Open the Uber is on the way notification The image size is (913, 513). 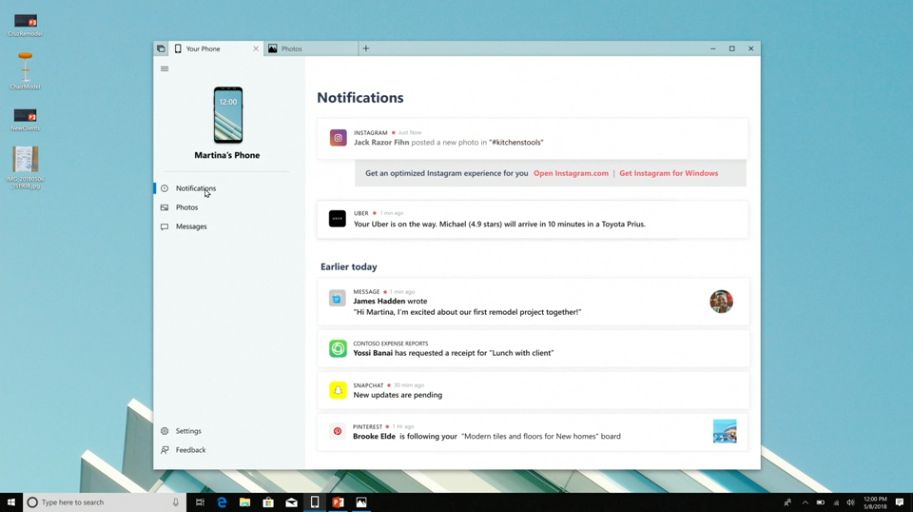(x=532, y=220)
